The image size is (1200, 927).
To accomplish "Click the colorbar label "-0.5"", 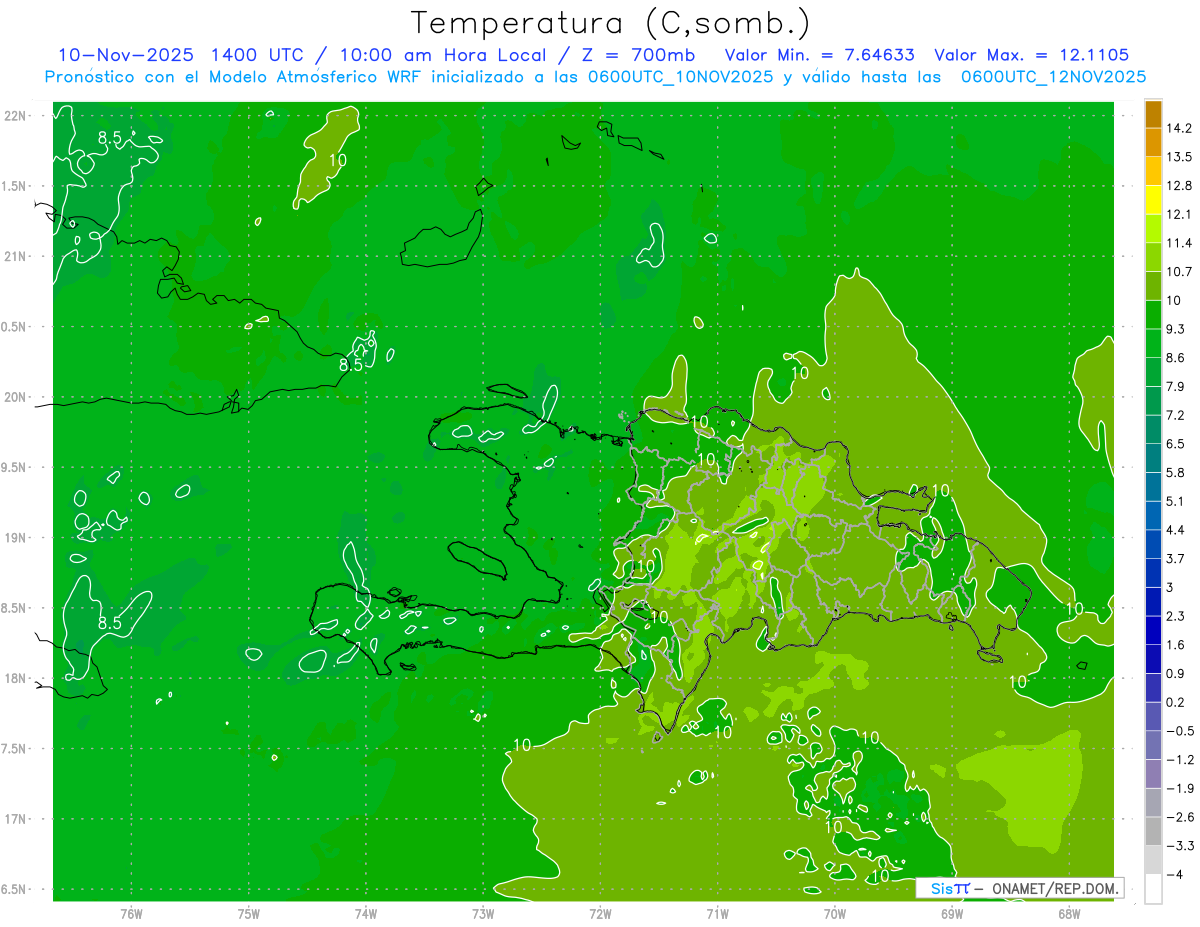I will (1180, 731).
